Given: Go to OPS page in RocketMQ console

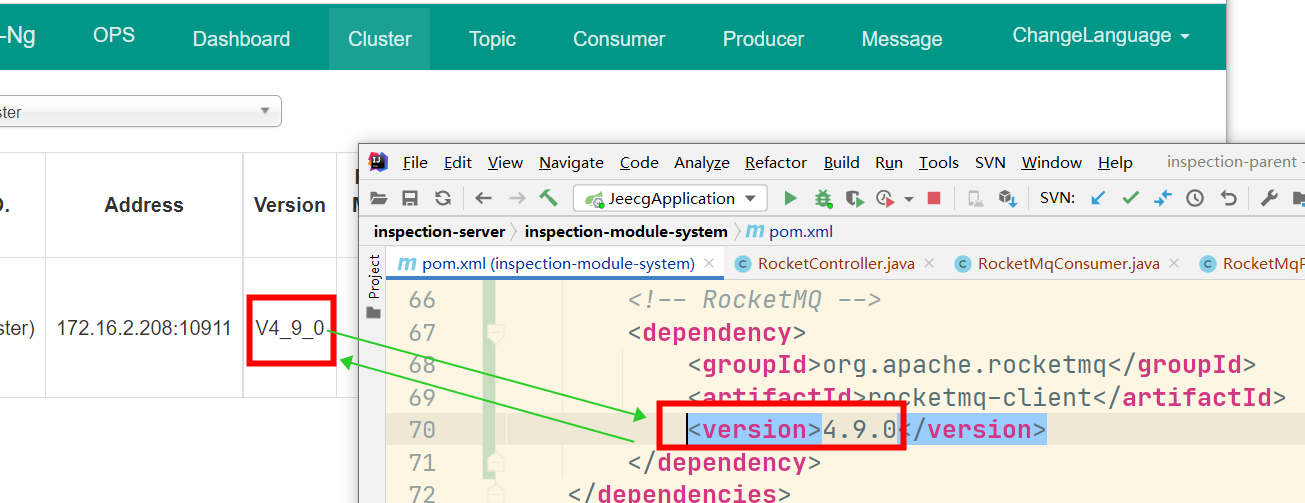Looking at the screenshot, I should (114, 36).
